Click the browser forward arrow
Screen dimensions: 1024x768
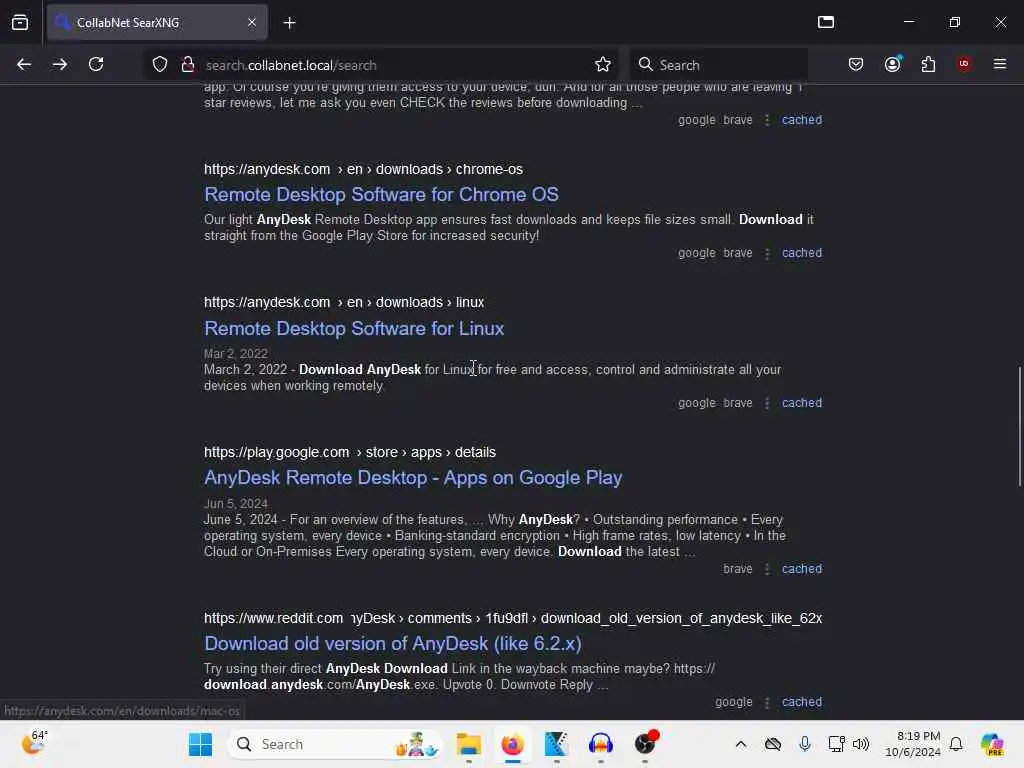pos(59,64)
